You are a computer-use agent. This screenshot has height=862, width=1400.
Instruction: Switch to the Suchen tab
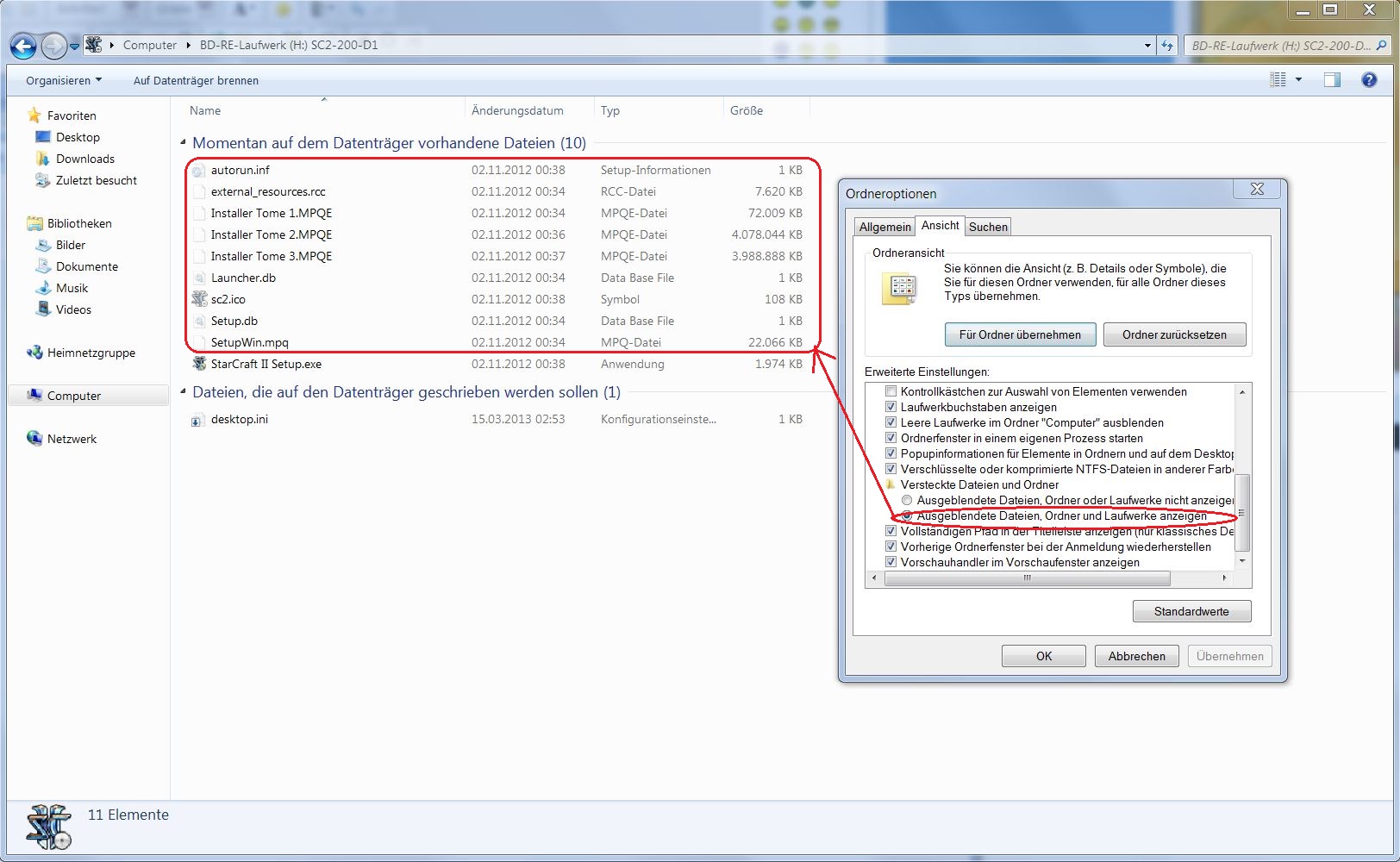click(x=988, y=227)
